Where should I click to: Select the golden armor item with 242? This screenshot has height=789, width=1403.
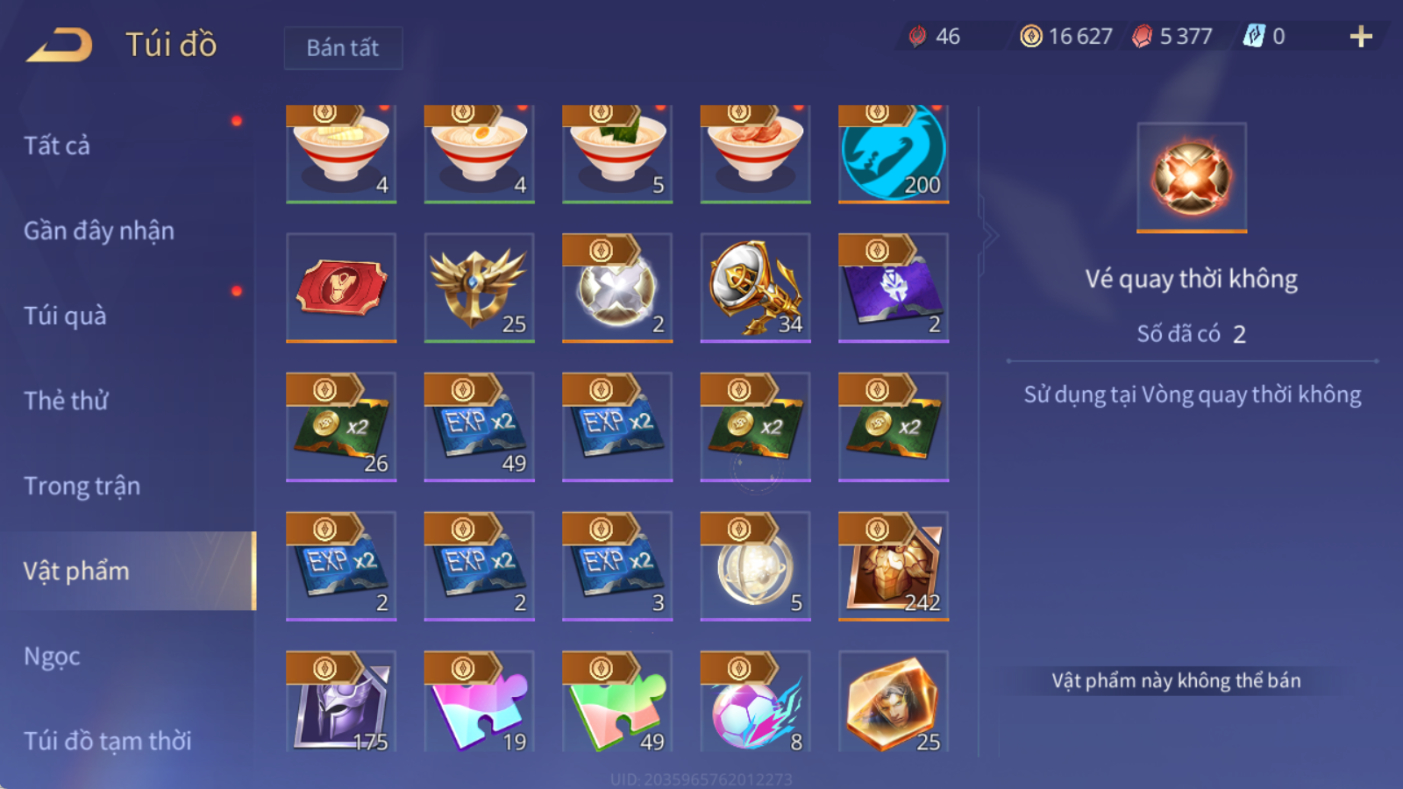893,566
